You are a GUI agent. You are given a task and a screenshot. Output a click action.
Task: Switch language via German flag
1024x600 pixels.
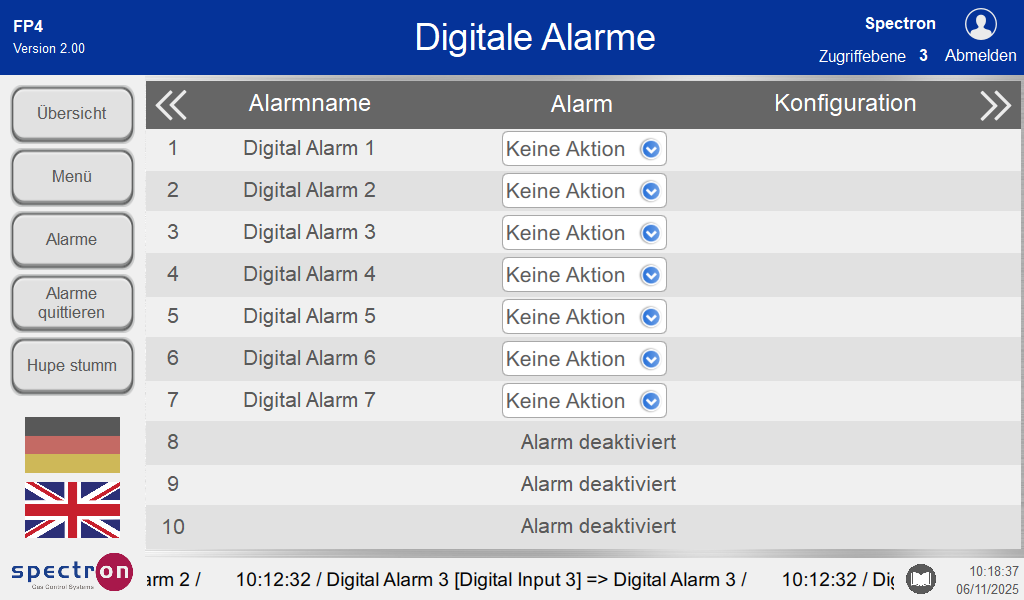[x=72, y=445]
